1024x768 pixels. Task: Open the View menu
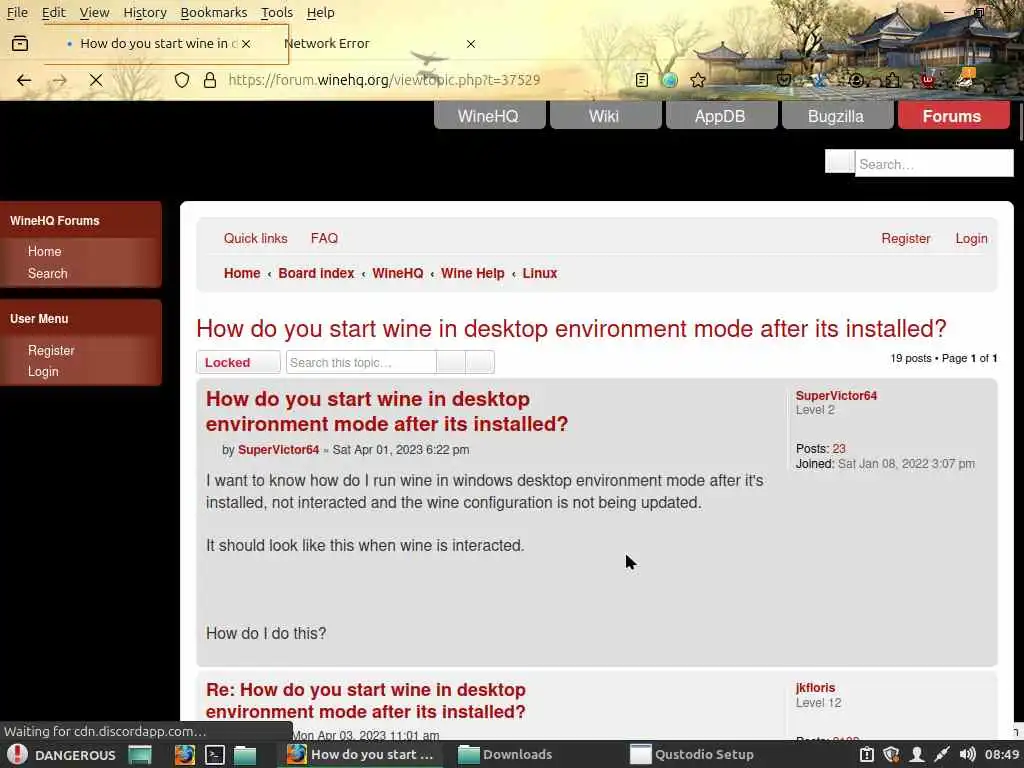[95, 12]
